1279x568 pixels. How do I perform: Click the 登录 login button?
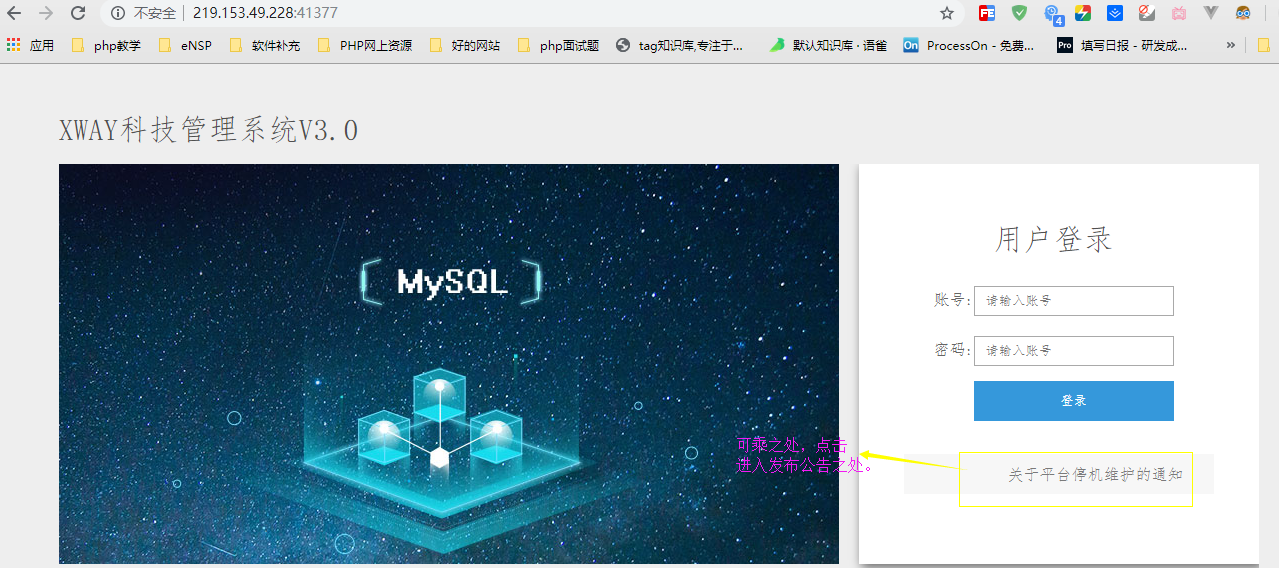[1073, 400]
